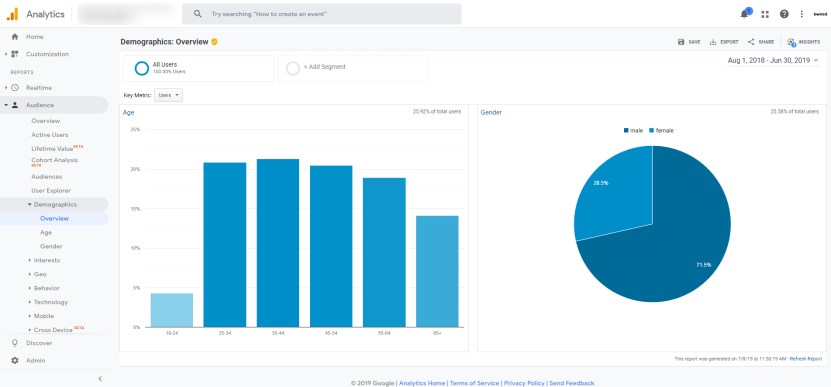
Task: Open the notifications bell icon
Action: click(x=745, y=14)
